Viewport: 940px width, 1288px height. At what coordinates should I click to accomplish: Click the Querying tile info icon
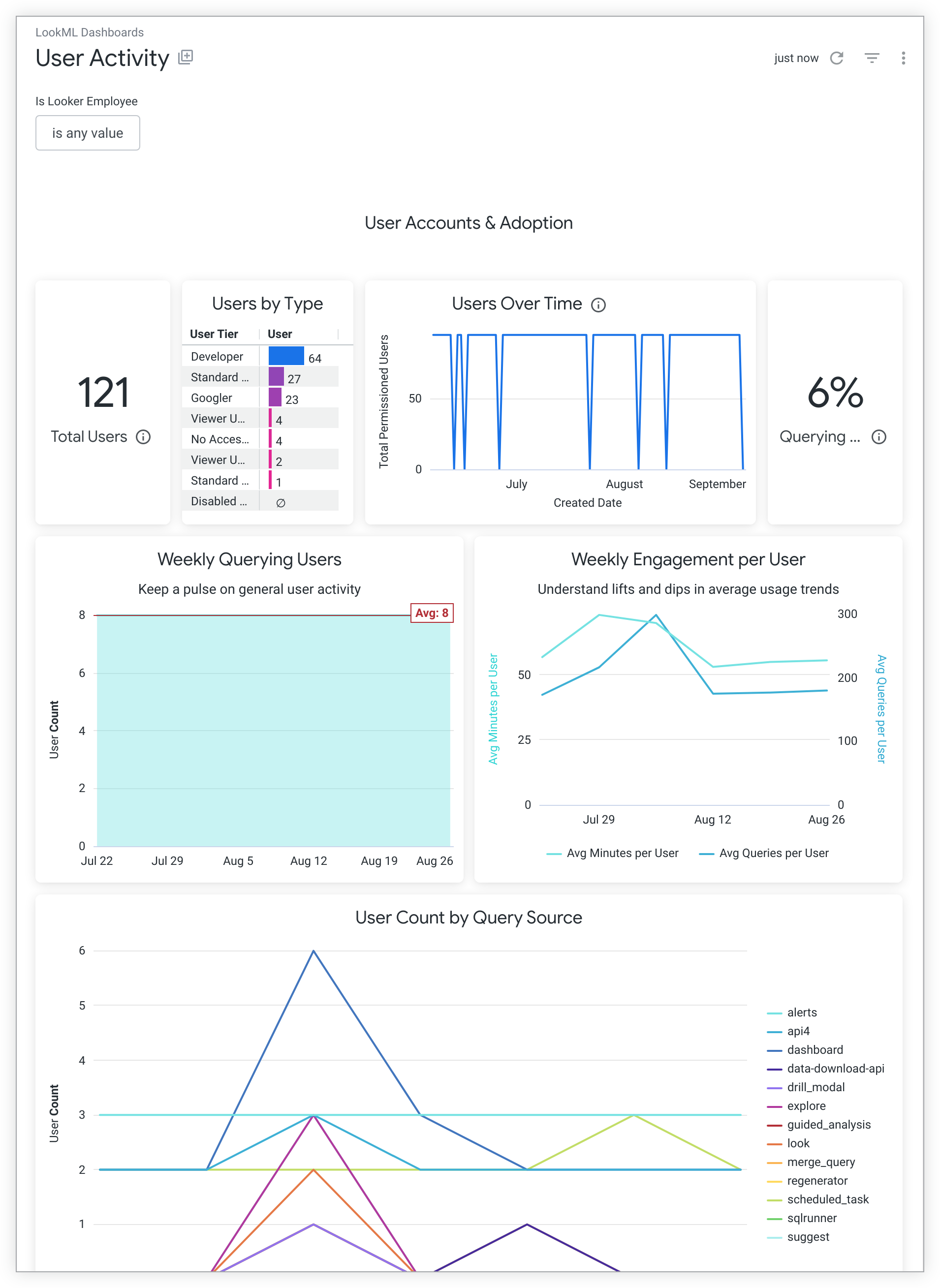(x=878, y=437)
